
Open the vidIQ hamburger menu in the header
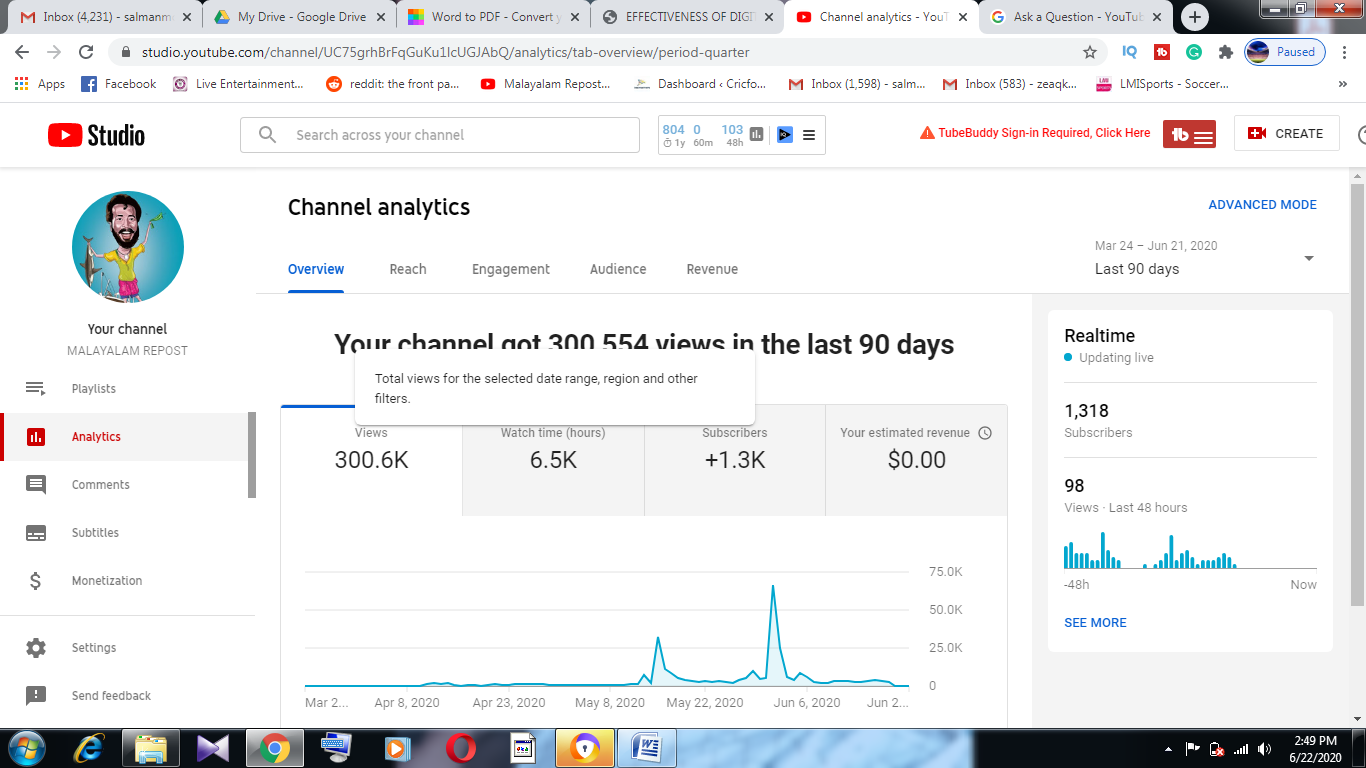[809, 135]
